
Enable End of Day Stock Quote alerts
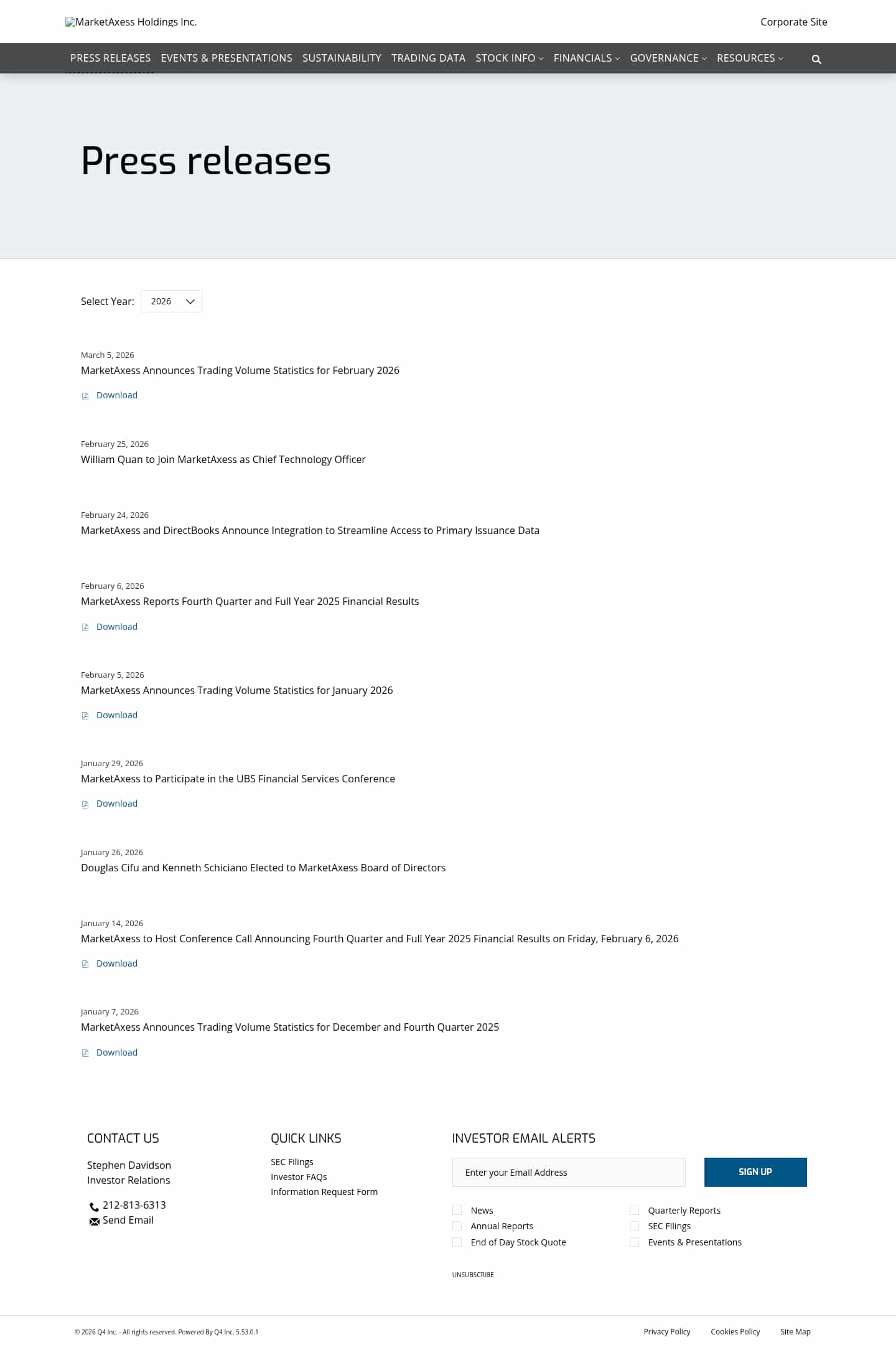[457, 1242]
